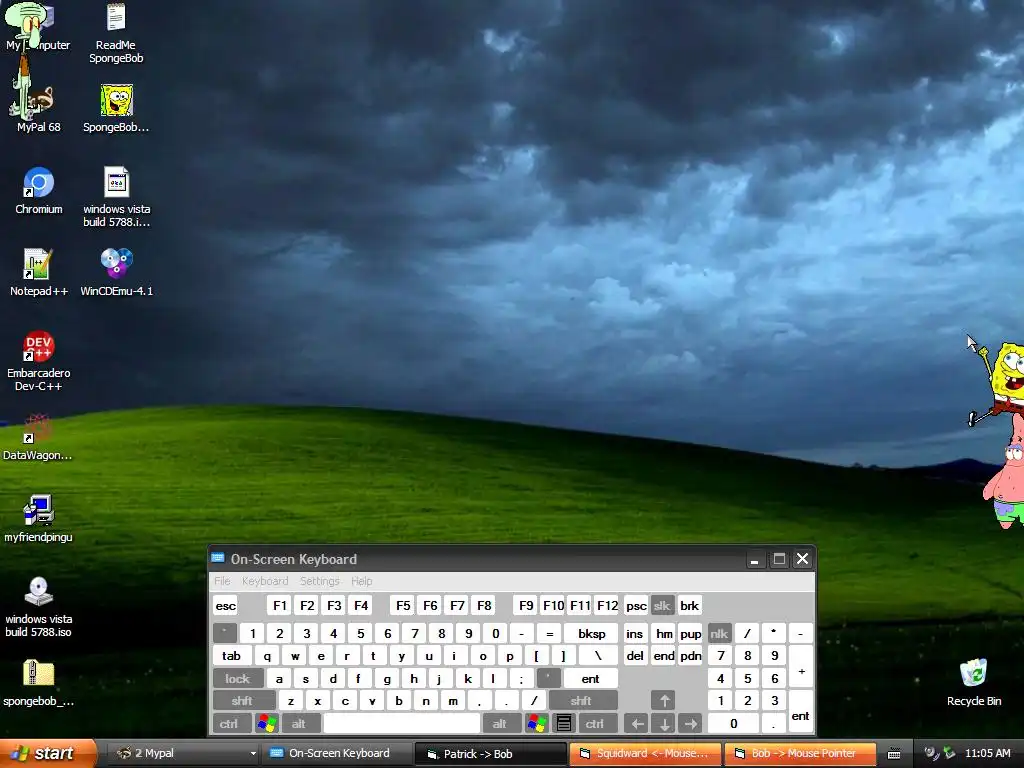Switch to Bob -> Mouse Pointer taskbar window
Viewport: 1024px width, 768px height.
[x=800, y=754]
